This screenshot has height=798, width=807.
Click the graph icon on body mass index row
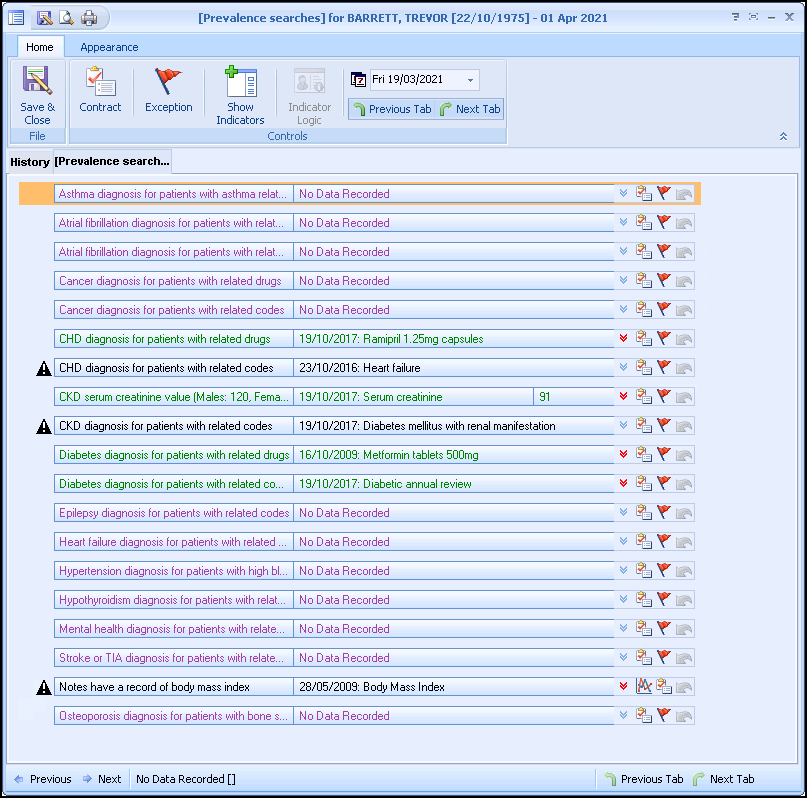643,687
